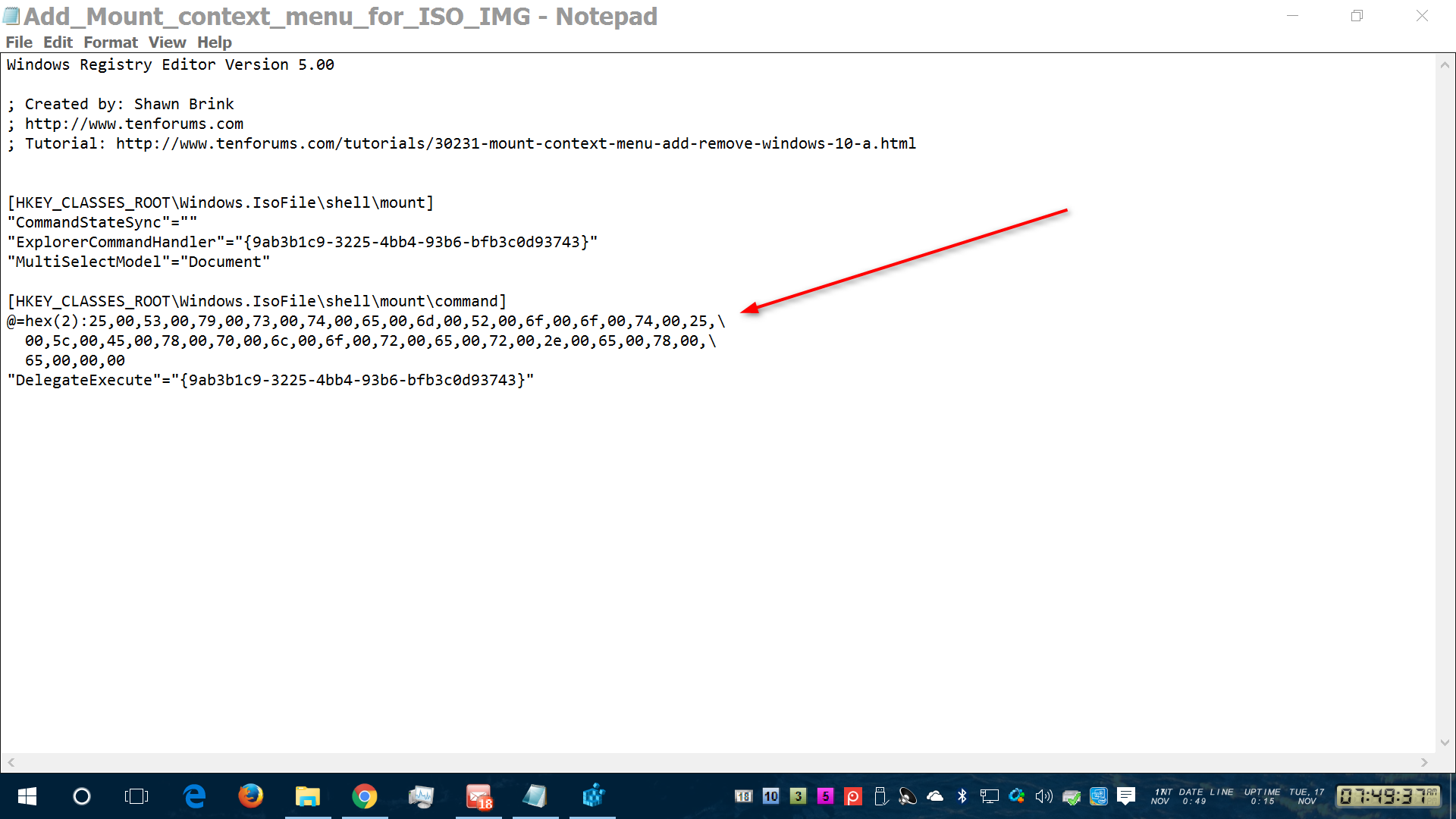Viewport: 1456px width, 819px height.
Task: Minimize the Notepad window
Action: tap(1292, 16)
